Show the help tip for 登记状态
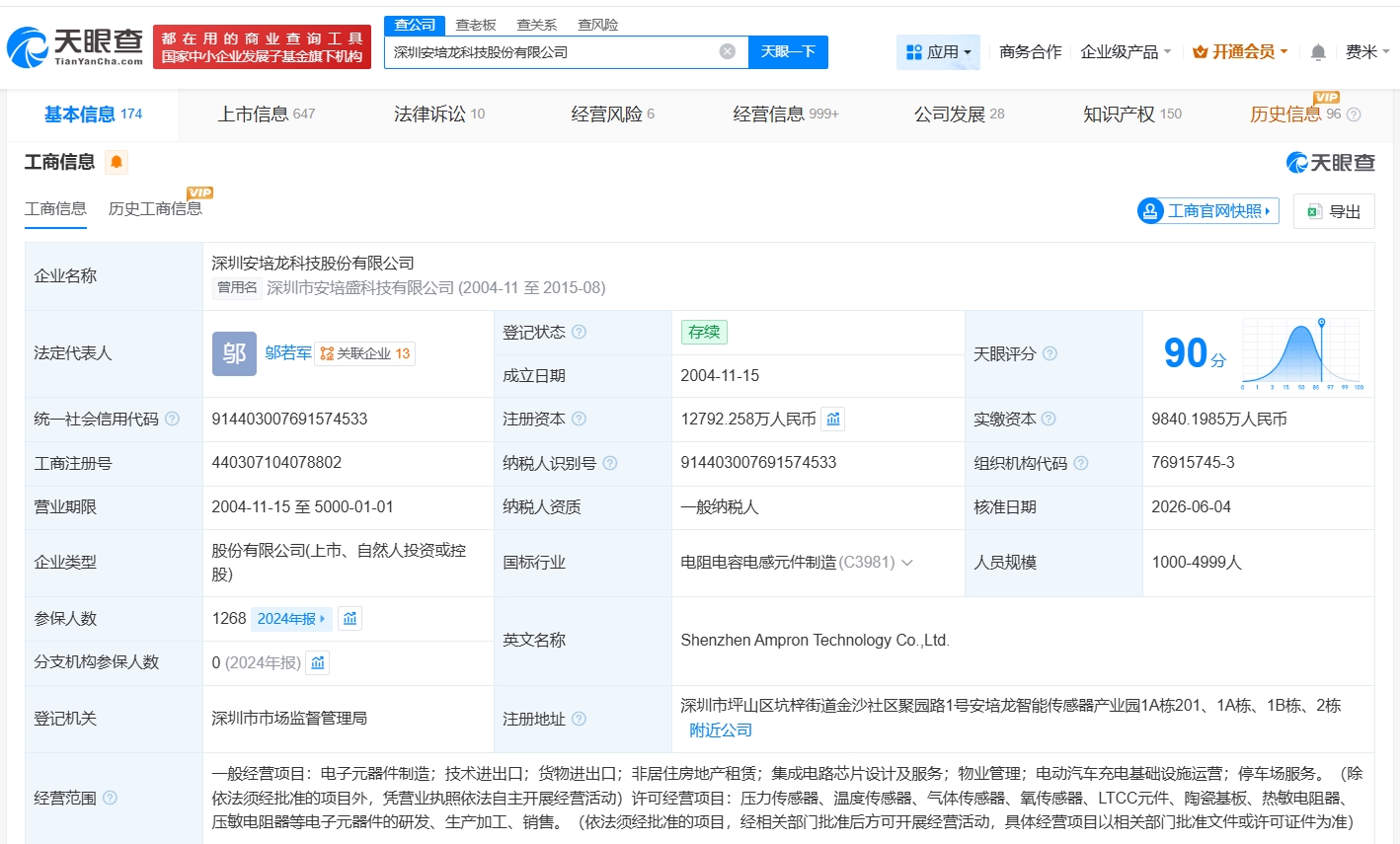Image resolution: width=1400 pixels, height=844 pixels. pos(580,332)
